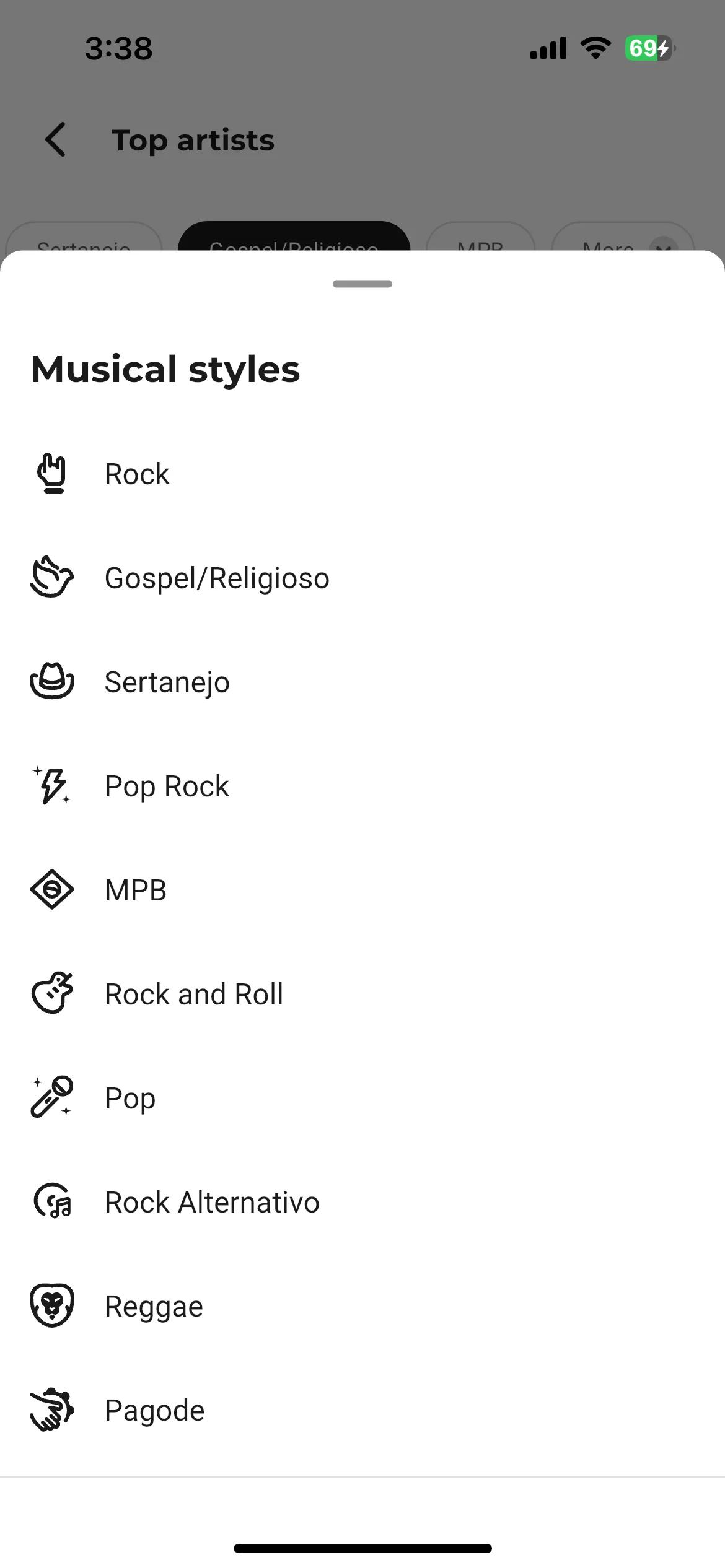Tap the tambourine Pagode icon
725x1568 pixels.
52,1409
